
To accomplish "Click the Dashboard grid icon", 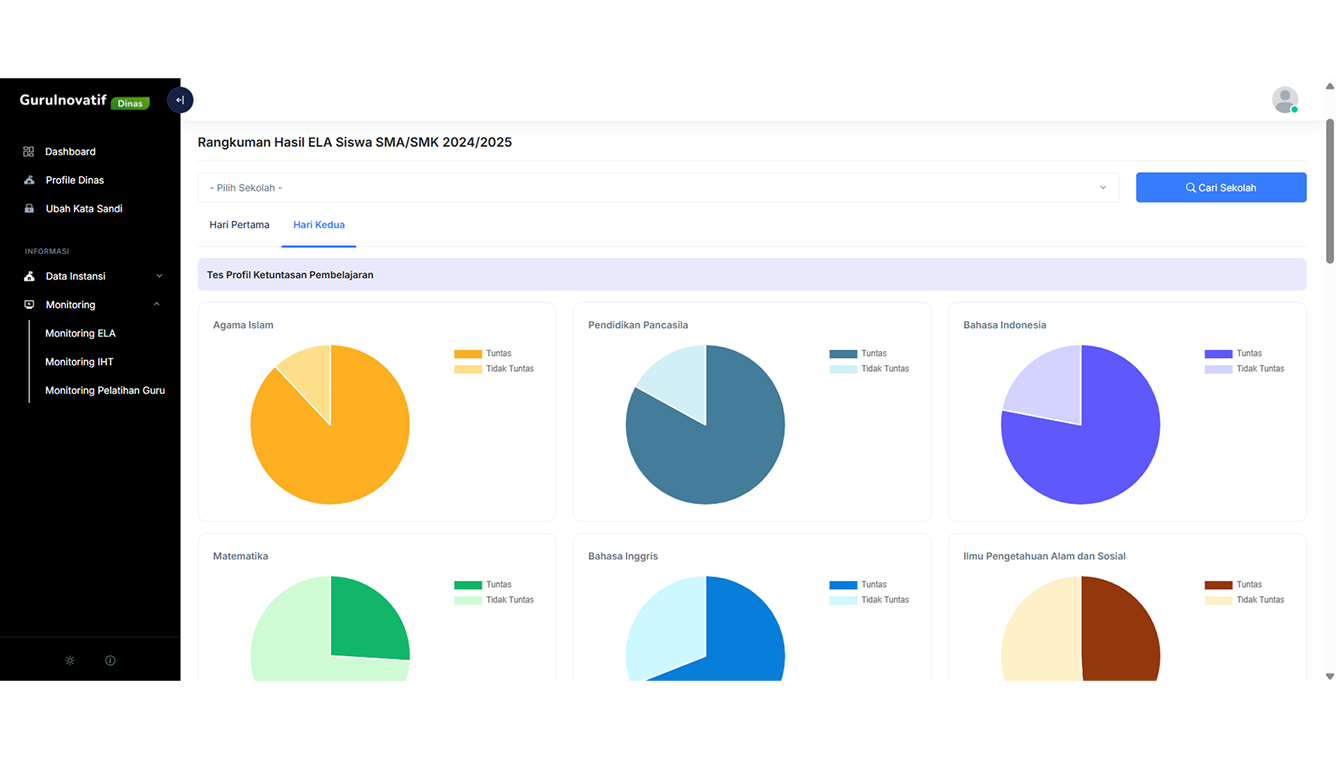I will [29, 152].
